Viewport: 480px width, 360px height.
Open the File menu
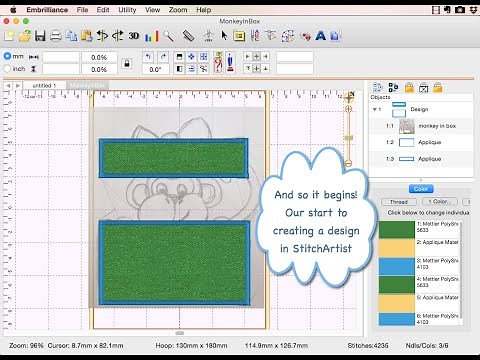click(x=82, y=10)
